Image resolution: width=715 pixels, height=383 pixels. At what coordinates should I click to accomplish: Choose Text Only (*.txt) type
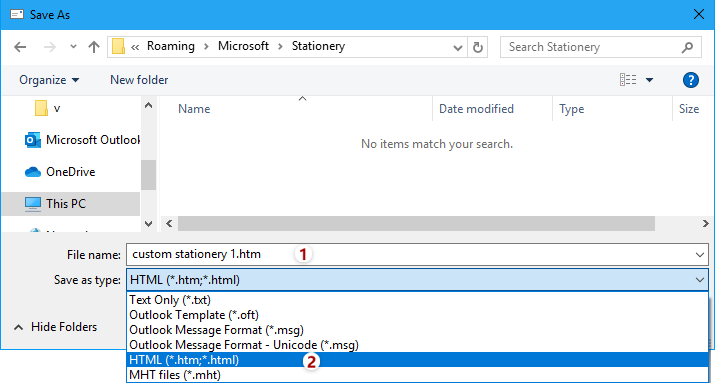417,300
